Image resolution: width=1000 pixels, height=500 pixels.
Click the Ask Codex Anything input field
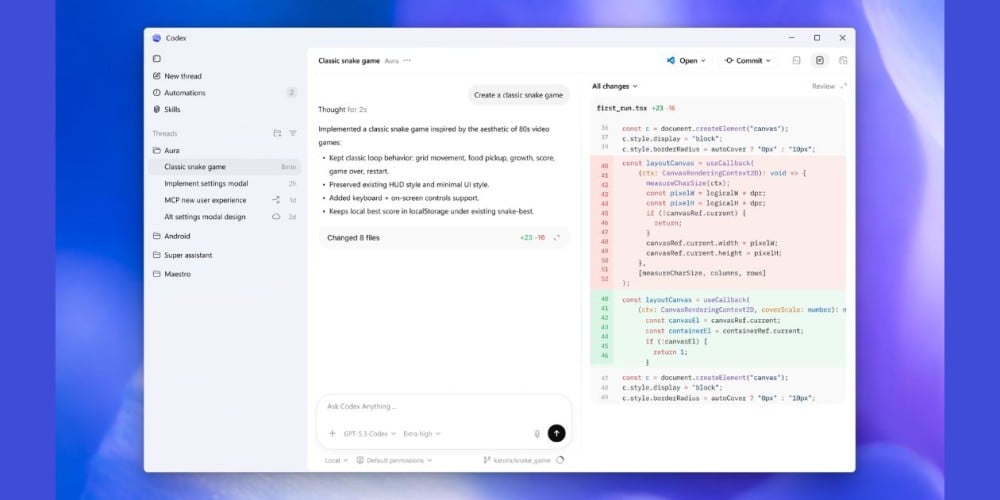click(440, 407)
